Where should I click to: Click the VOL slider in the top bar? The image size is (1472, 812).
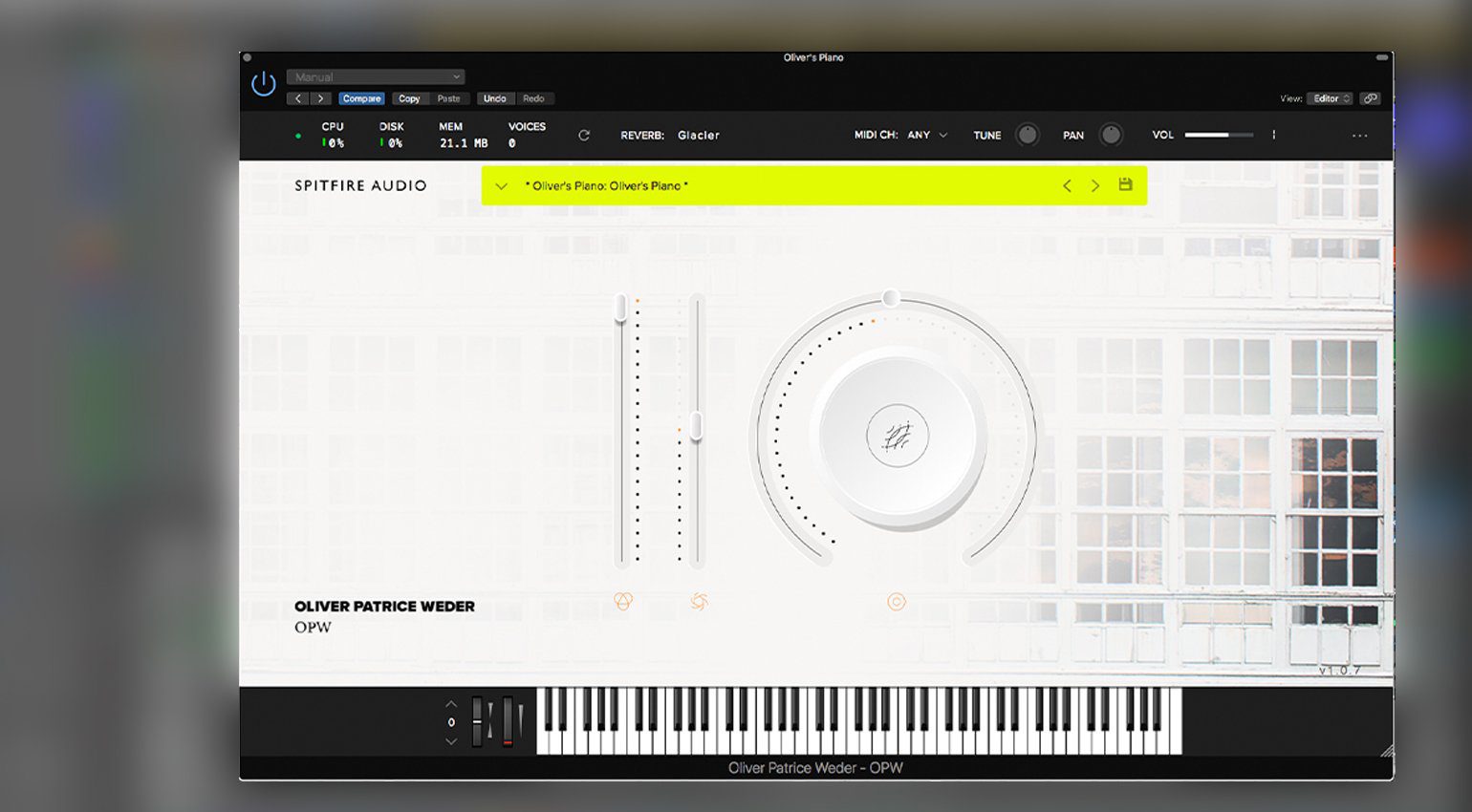pos(1218,135)
